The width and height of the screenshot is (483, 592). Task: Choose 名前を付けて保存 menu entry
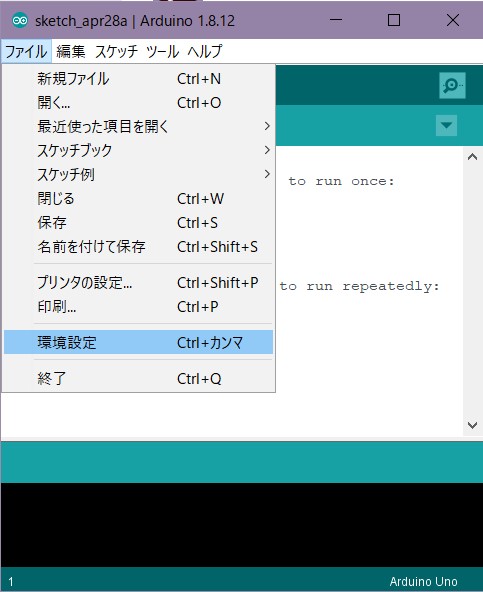[x=138, y=247]
